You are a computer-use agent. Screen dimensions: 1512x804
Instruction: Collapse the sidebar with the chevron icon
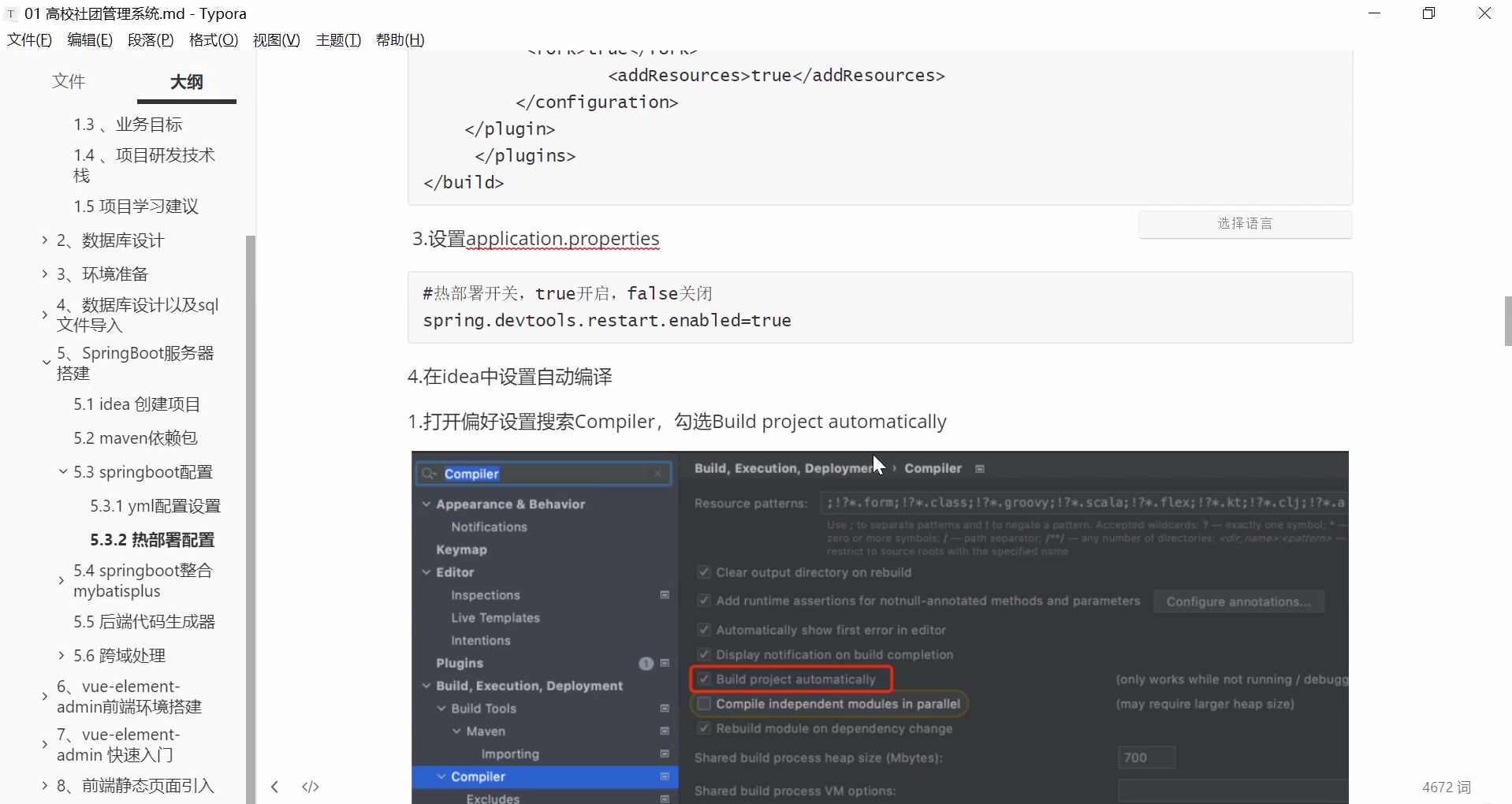click(274, 786)
